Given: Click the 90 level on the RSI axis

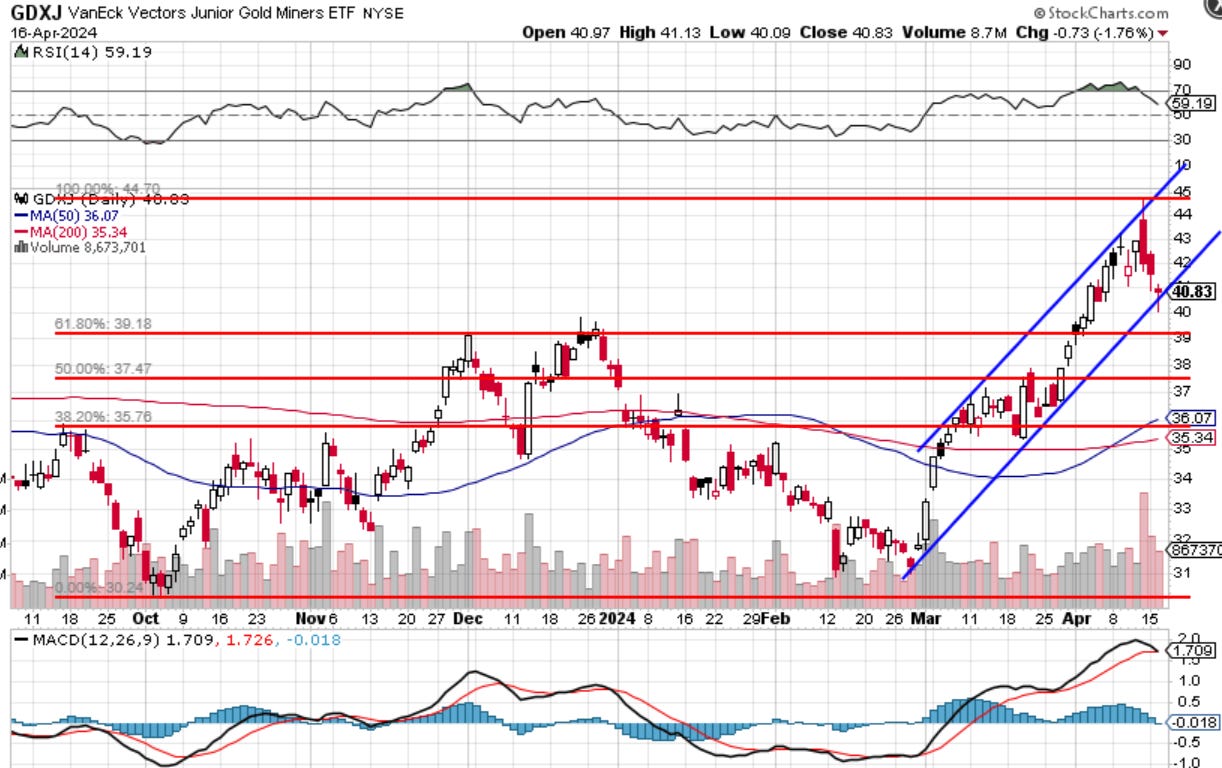Looking at the screenshot, I should tap(1182, 65).
